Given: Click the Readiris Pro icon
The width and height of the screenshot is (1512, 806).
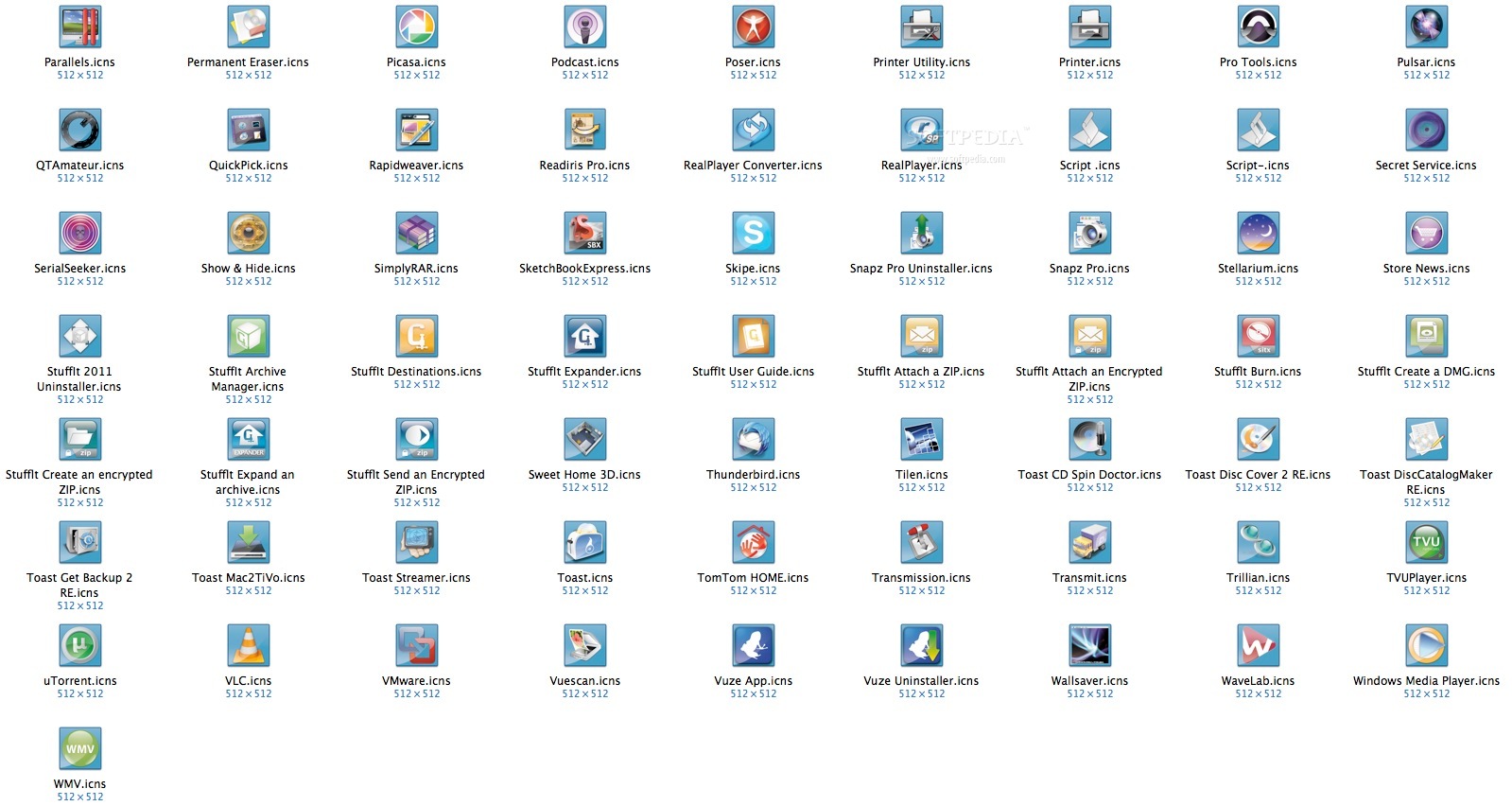Looking at the screenshot, I should click(585, 131).
